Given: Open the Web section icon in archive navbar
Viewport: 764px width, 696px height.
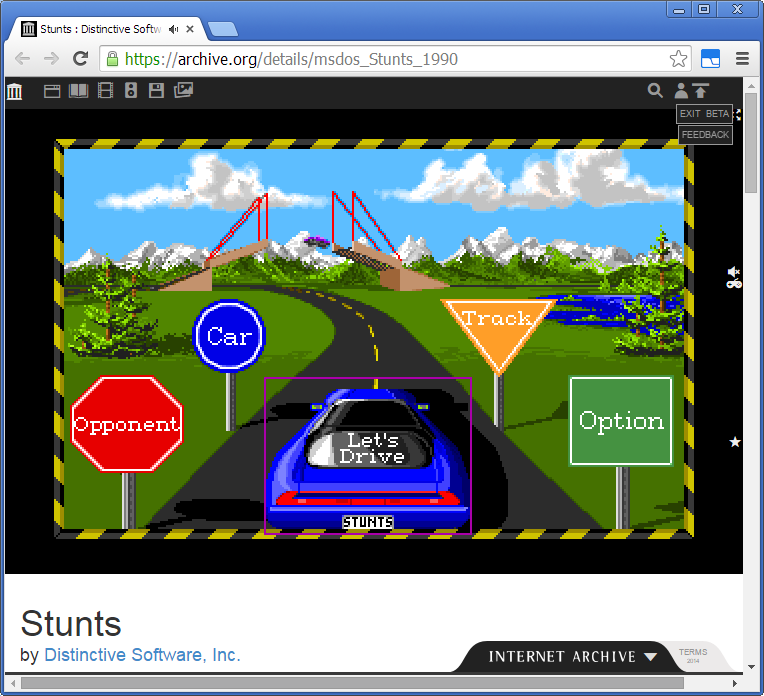Looking at the screenshot, I should 52,91.
